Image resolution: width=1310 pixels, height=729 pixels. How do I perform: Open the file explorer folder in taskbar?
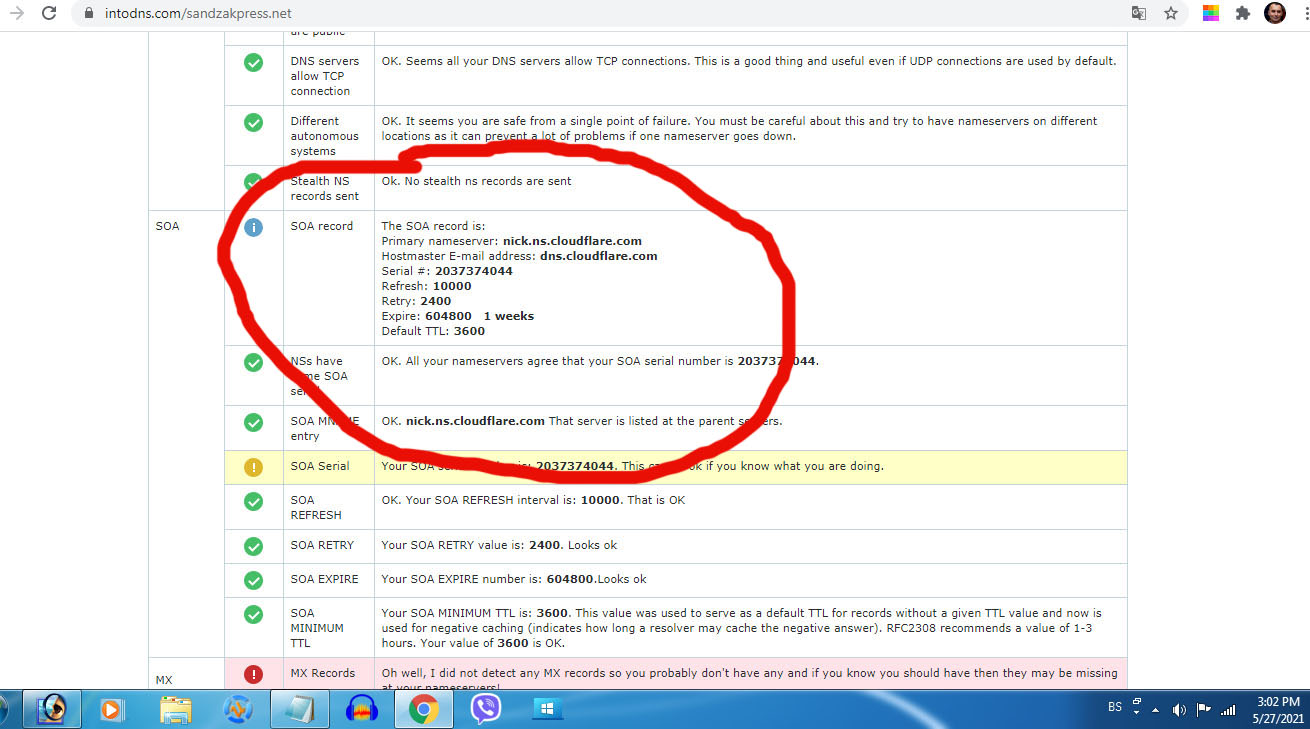tap(175, 709)
